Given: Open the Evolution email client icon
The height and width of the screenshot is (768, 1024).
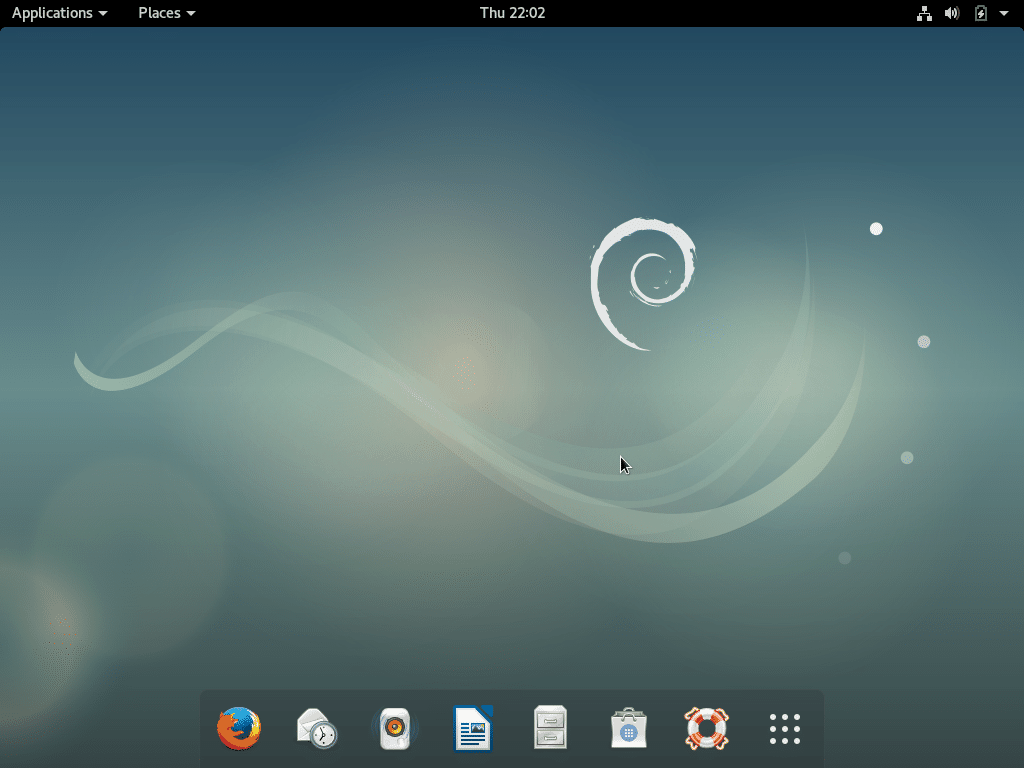Looking at the screenshot, I should tap(317, 729).
